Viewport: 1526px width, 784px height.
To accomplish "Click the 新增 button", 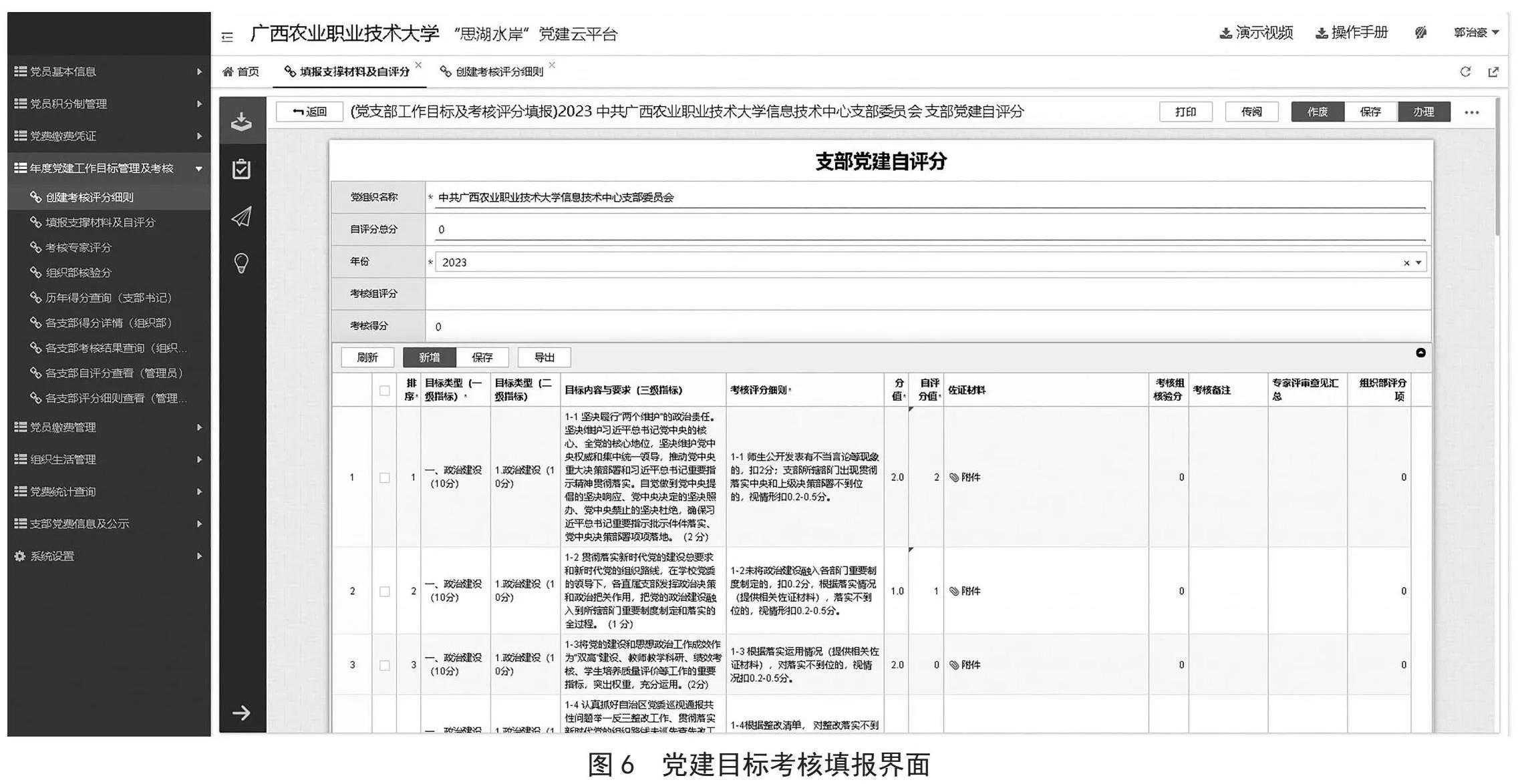I will coord(430,358).
